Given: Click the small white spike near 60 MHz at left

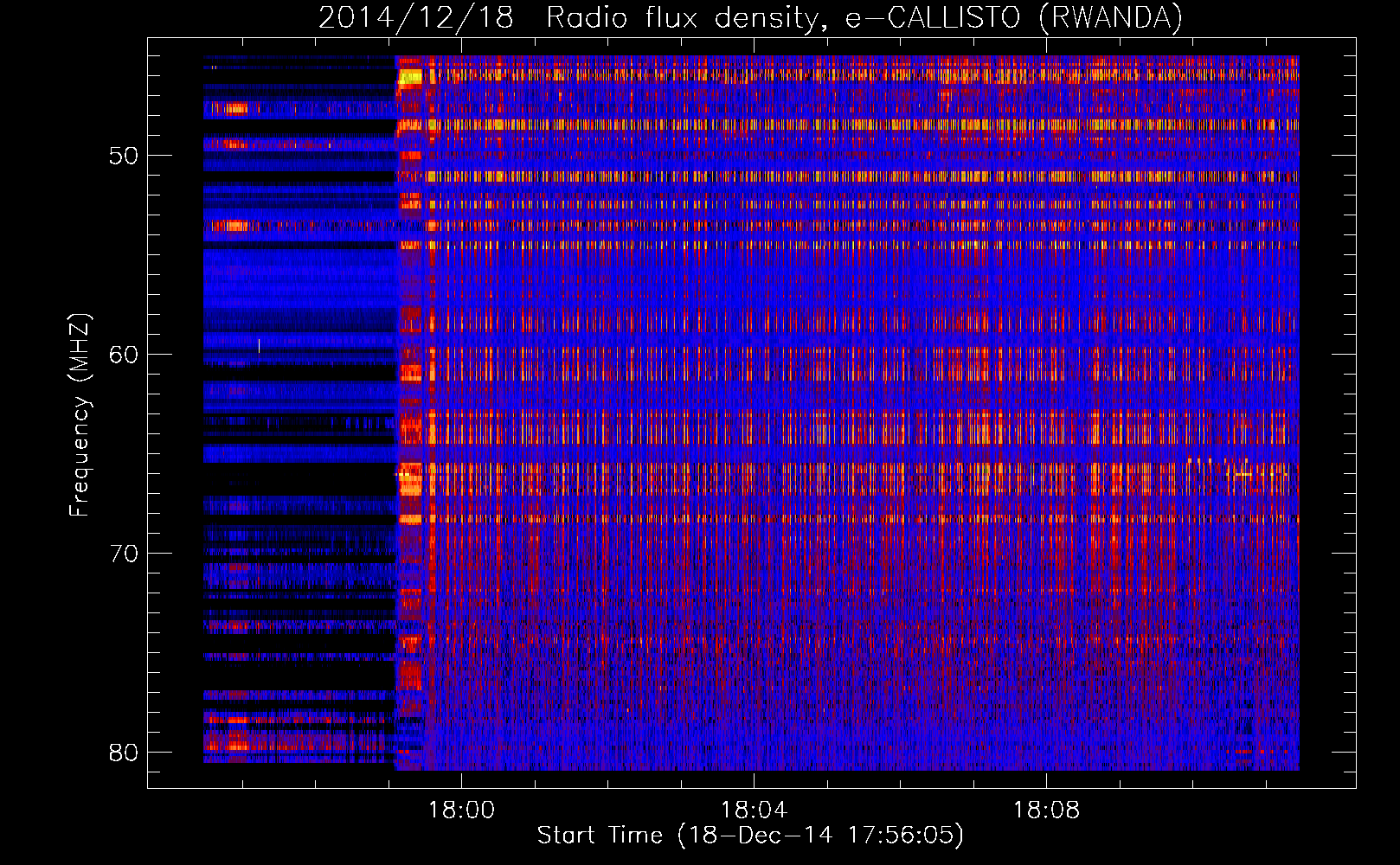Looking at the screenshot, I should 259,345.
